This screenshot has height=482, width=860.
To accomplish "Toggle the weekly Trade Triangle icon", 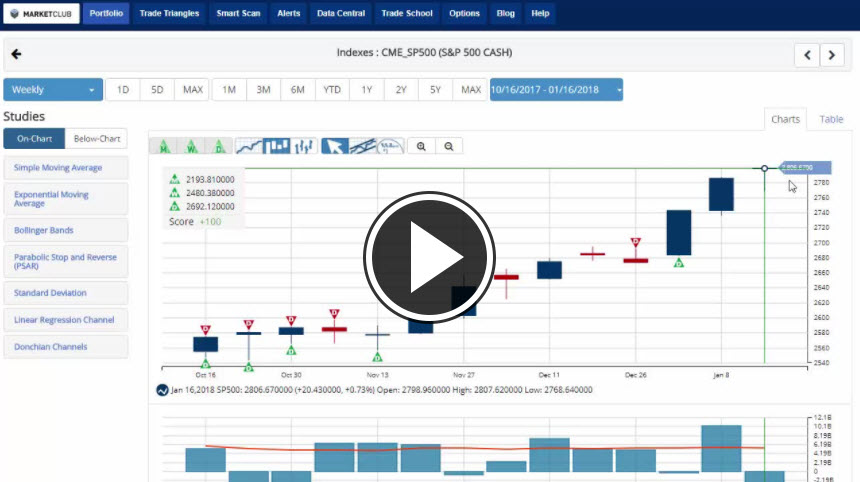I will (x=191, y=146).
